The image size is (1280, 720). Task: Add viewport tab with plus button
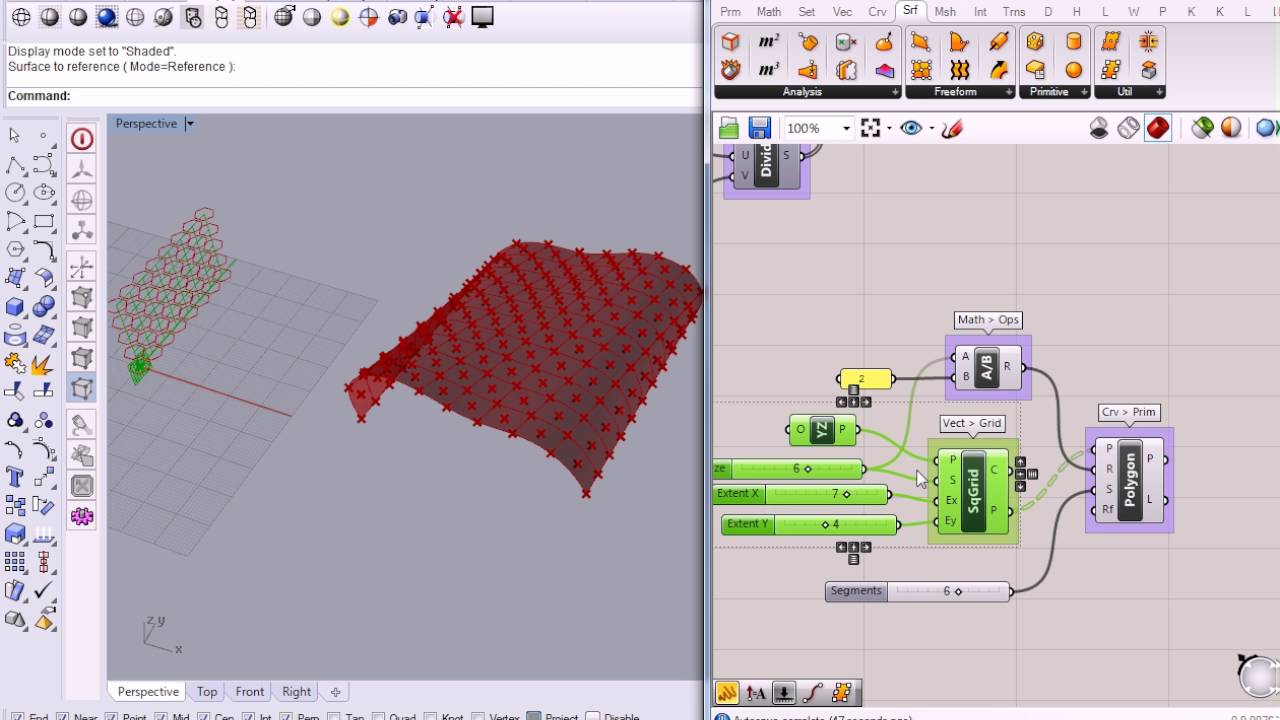coord(336,692)
